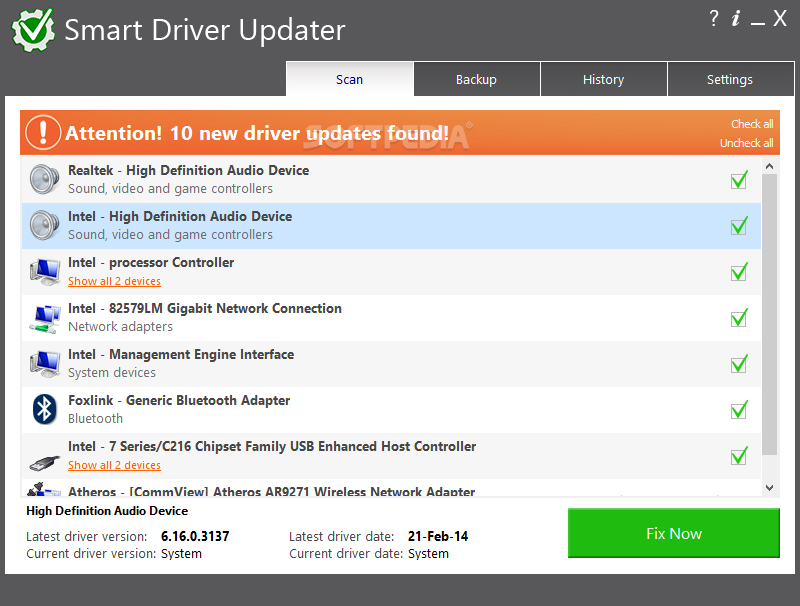Select 'Intel - processor Controller' row
The image size is (800, 606).
391,271
